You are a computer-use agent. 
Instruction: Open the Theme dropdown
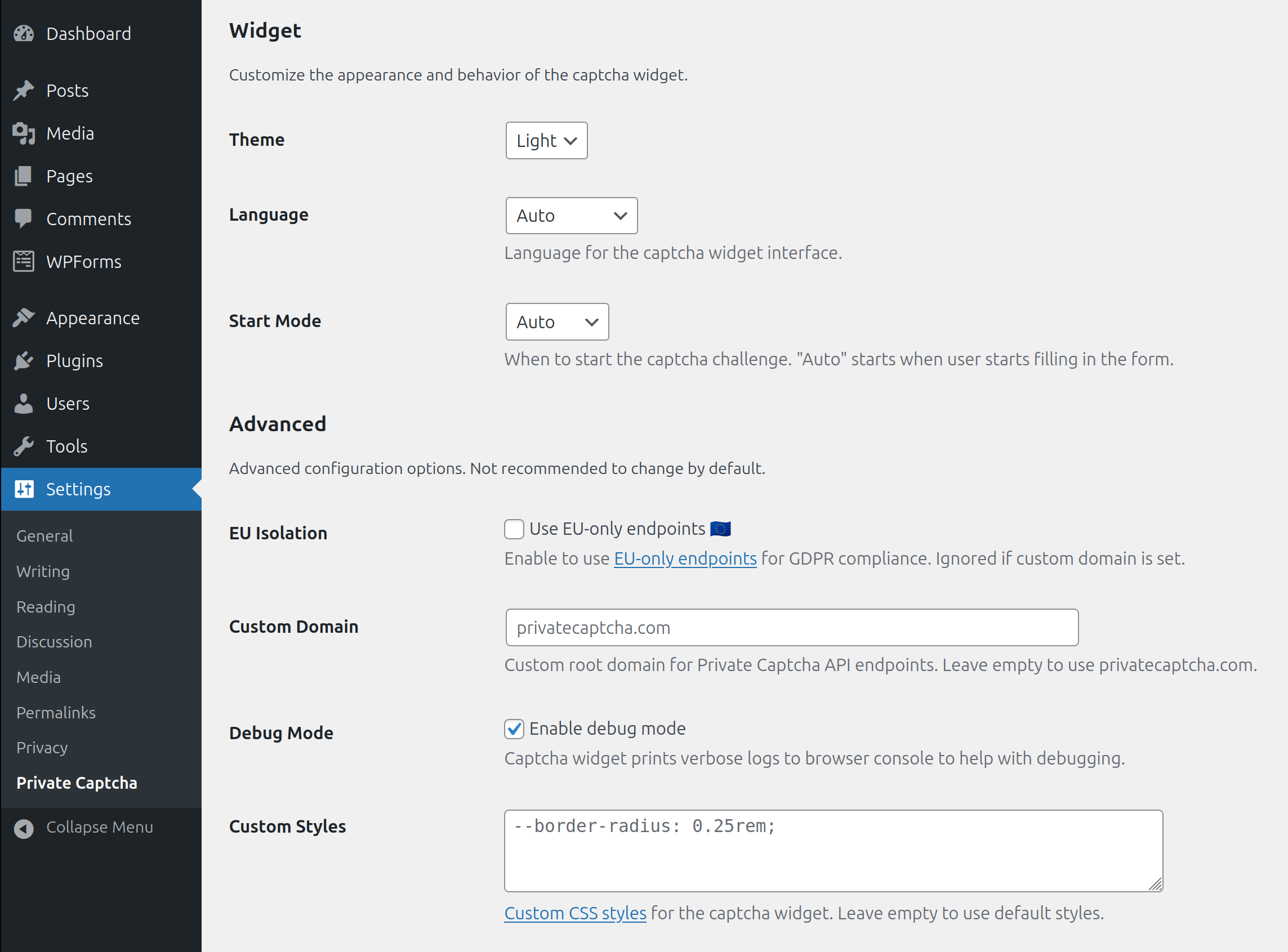545,140
